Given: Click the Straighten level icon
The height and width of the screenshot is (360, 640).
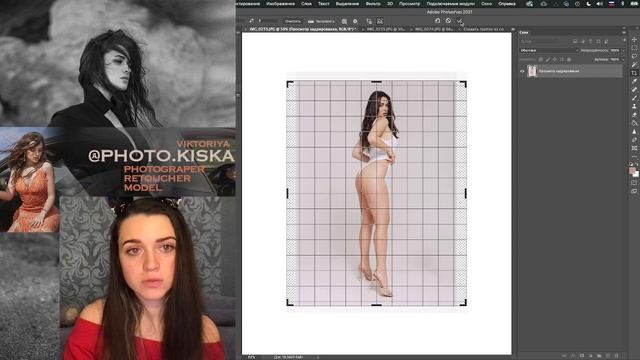Looking at the screenshot, I should [x=311, y=21].
